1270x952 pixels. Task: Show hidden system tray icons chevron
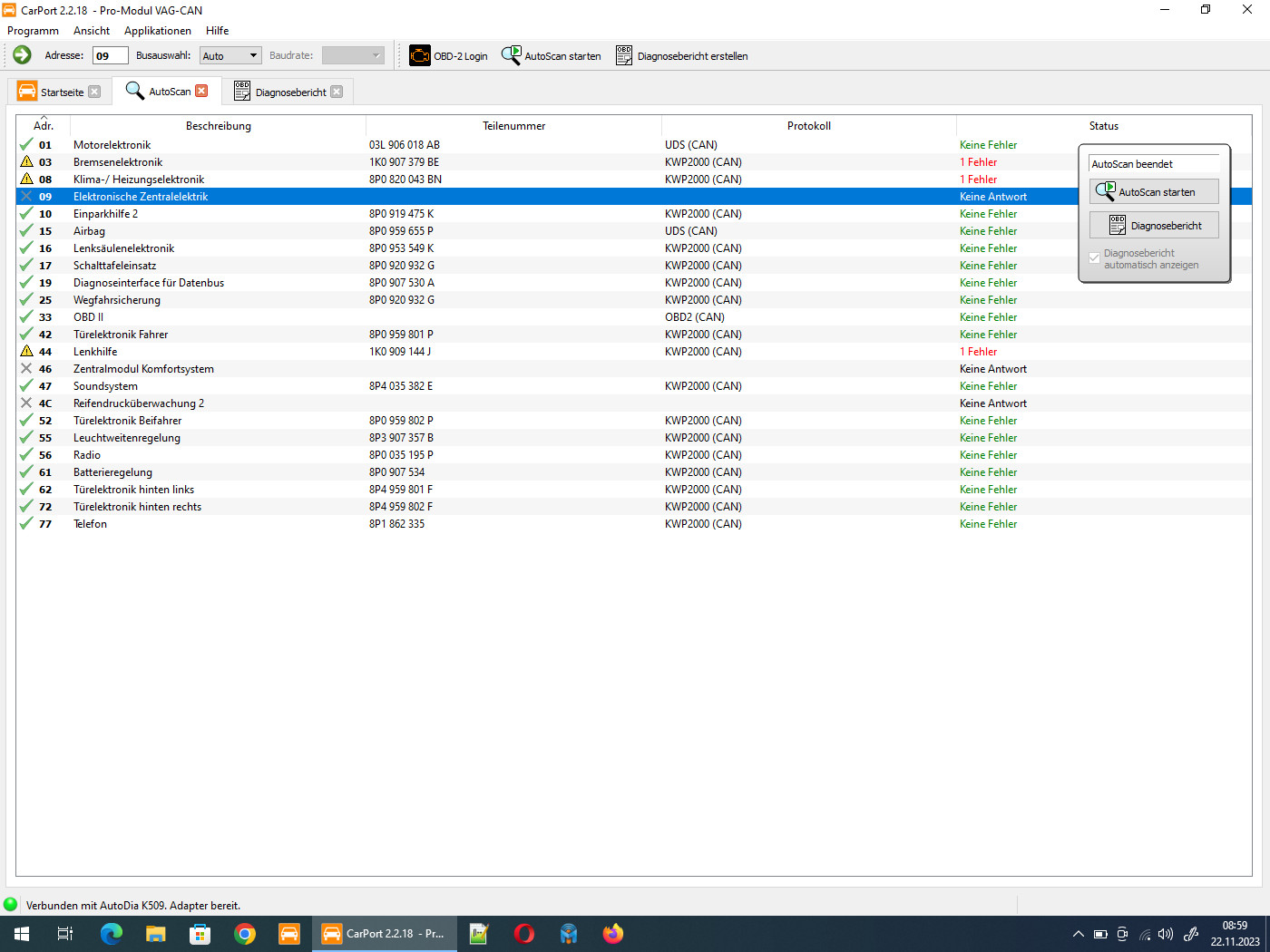click(1078, 934)
